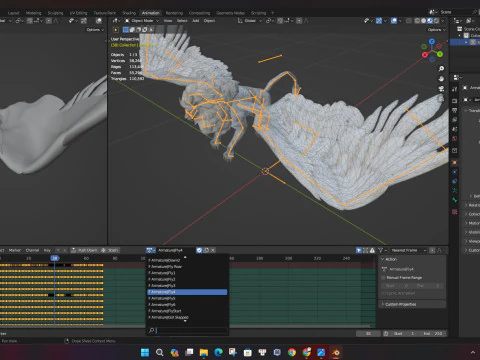This screenshot has height=360, width=480.
Task: Open left viewport Options dropdown
Action: (95, 30)
